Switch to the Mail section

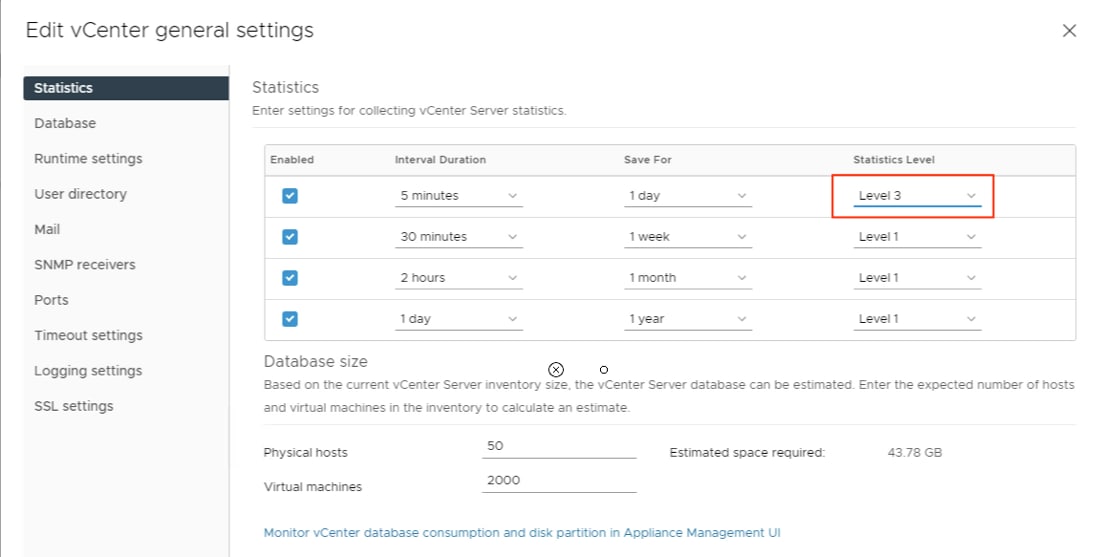pos(47,229)
